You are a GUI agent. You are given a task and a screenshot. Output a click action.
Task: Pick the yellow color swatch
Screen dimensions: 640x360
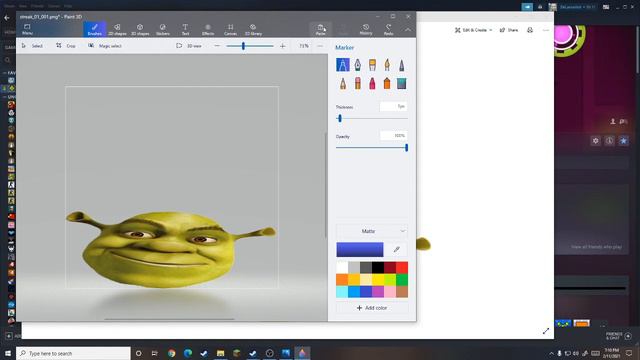click(x=378, y=280)
